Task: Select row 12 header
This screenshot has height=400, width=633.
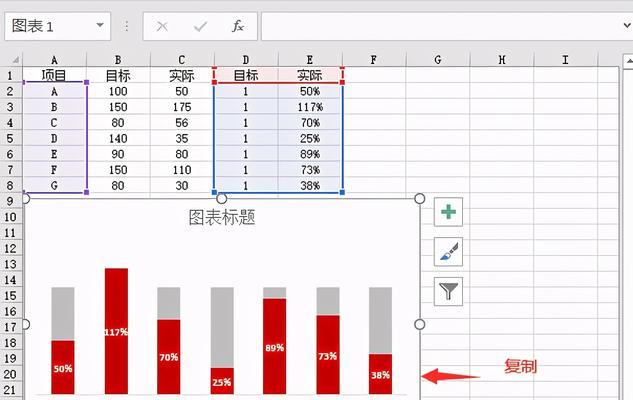Action: click(10, 249)
